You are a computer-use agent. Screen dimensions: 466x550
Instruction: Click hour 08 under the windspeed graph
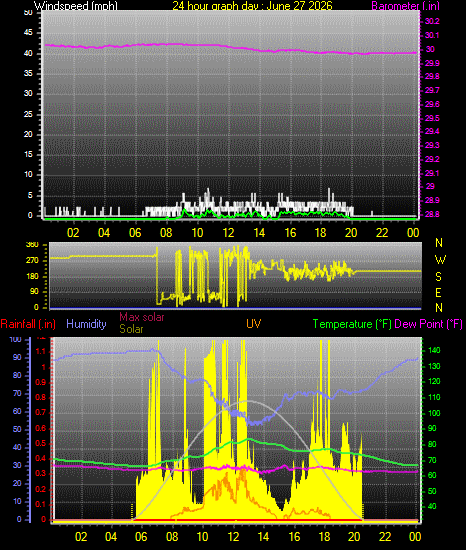pyautogui.click(x=166, y=233)
